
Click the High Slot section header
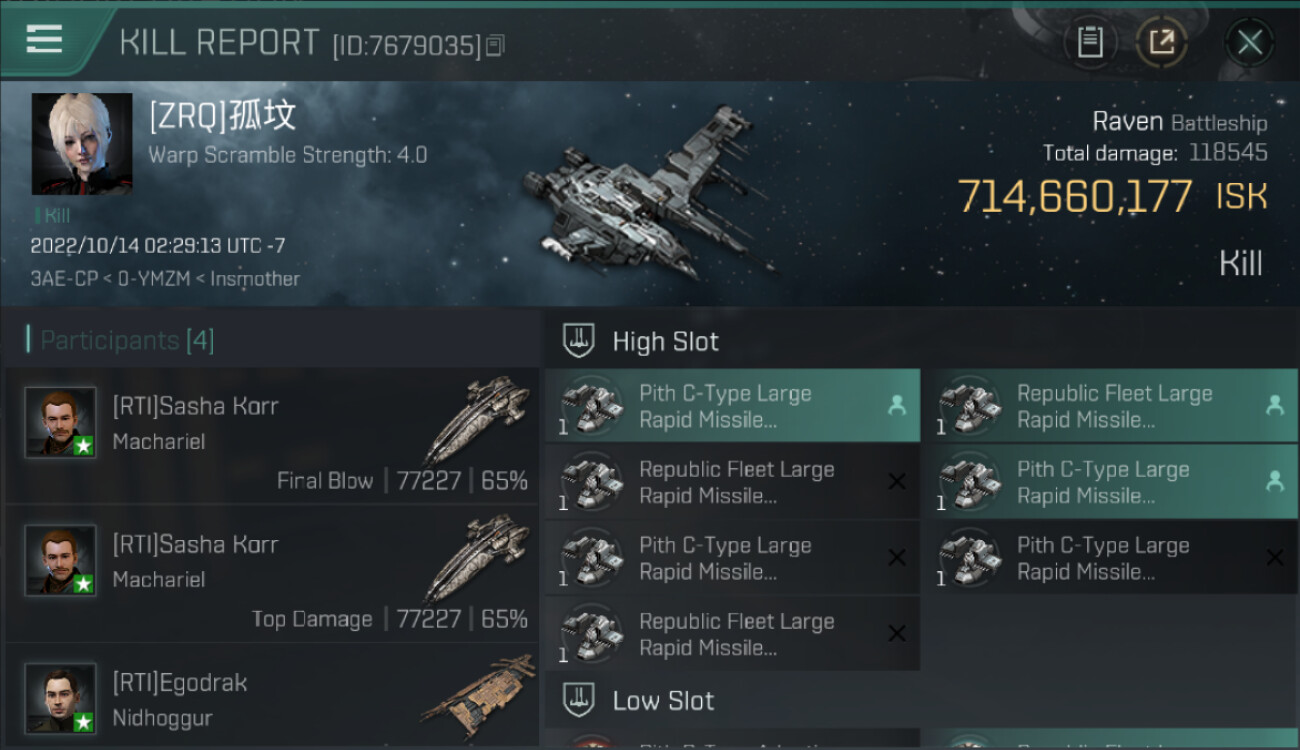click(x=666, y=341)
